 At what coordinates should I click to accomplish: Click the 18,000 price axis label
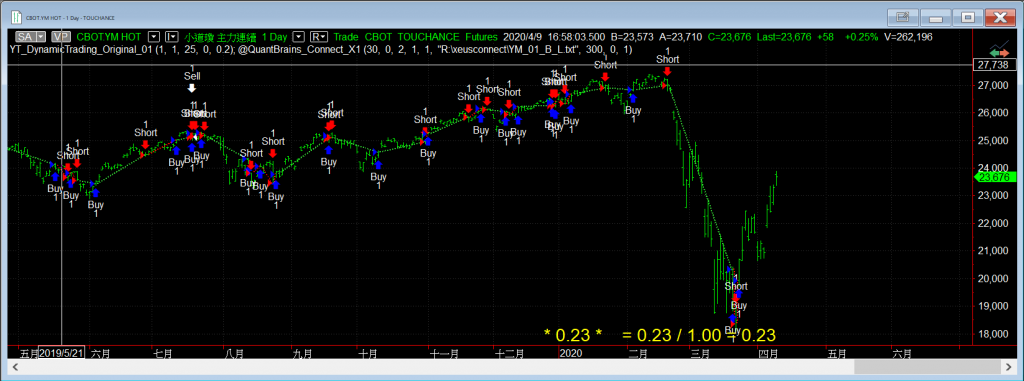click(994, 334)
